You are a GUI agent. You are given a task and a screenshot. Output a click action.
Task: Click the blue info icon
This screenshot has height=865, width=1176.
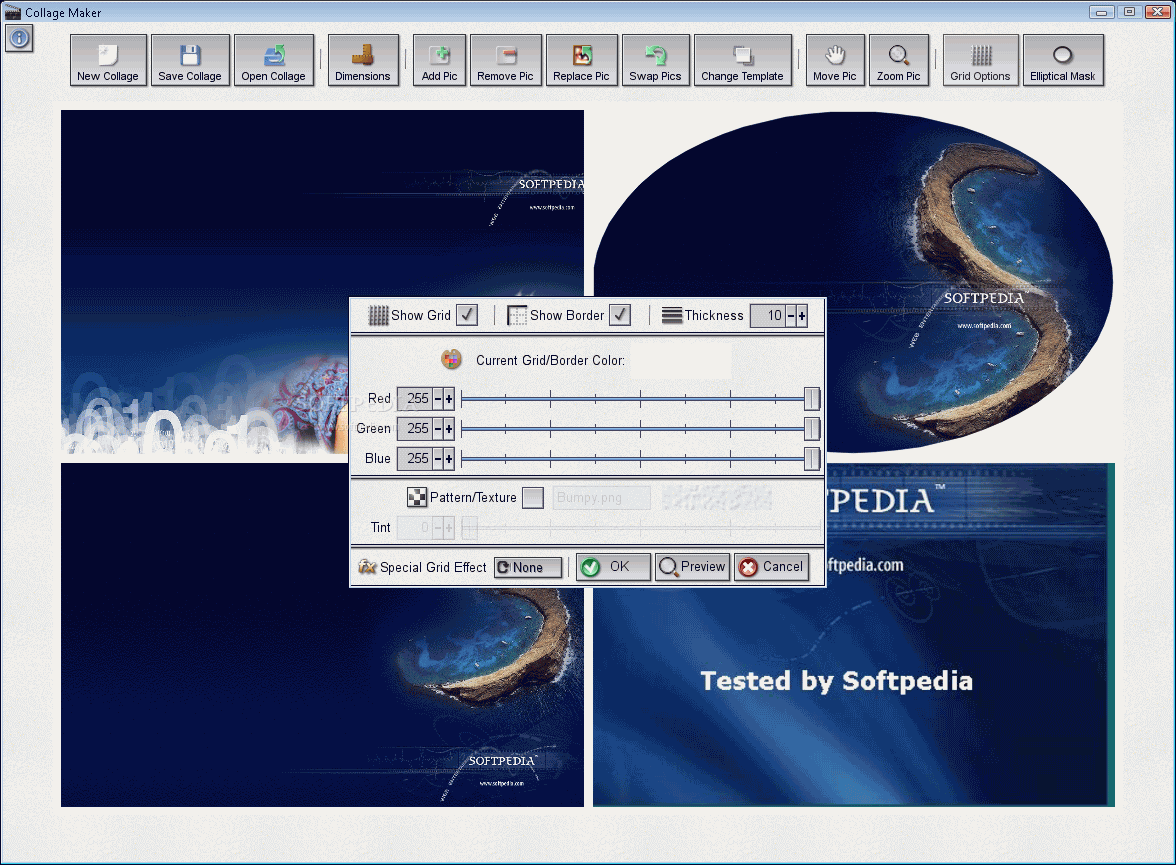tap(20, 38)
